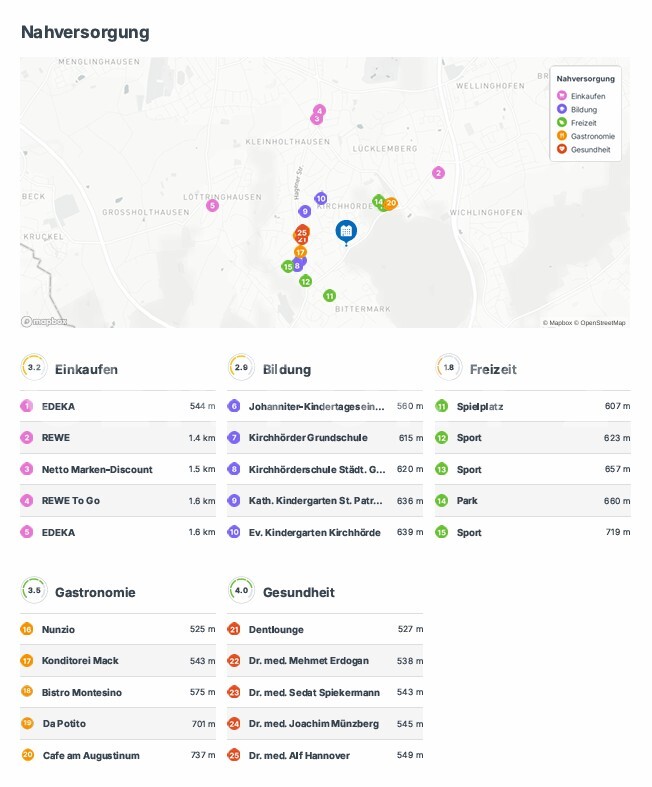Open the Gastronomie section heading

coord(95,592)
